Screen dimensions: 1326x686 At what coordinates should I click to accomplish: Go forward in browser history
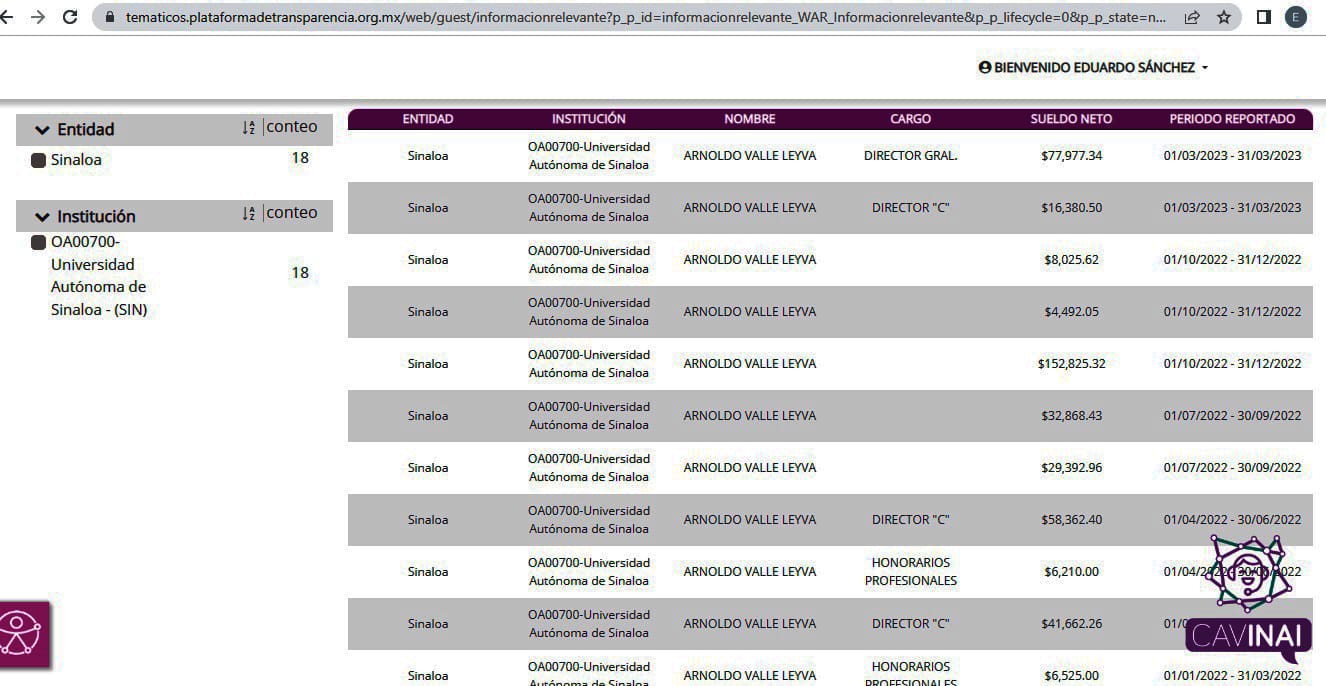(x=38, y=17)
